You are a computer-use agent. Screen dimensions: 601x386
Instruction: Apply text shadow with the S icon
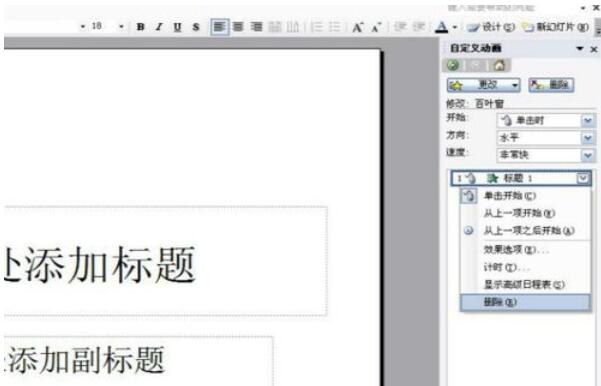(196, 27)
